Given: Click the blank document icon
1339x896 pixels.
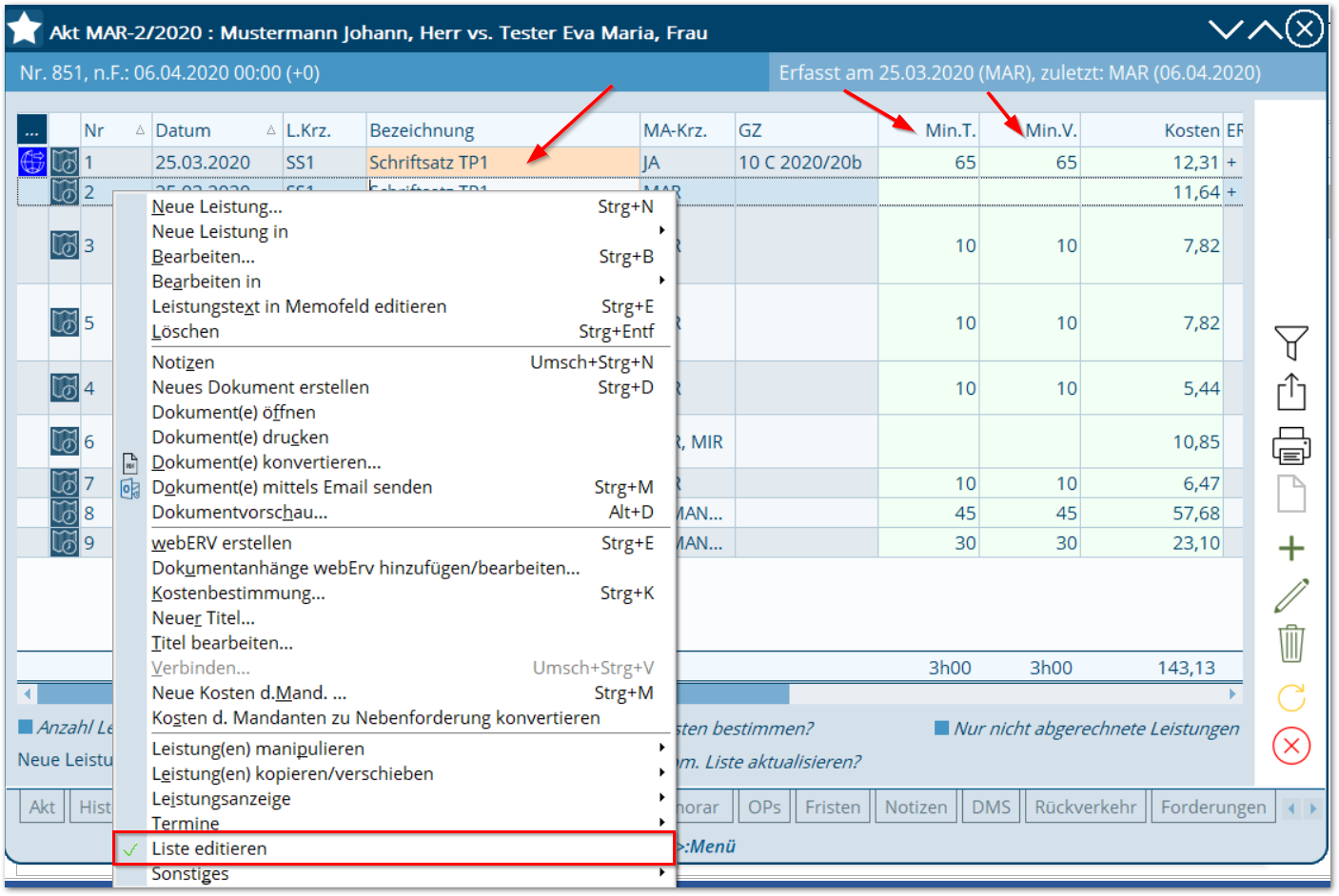Looking at the screenshot, I should click(1291, 494).
